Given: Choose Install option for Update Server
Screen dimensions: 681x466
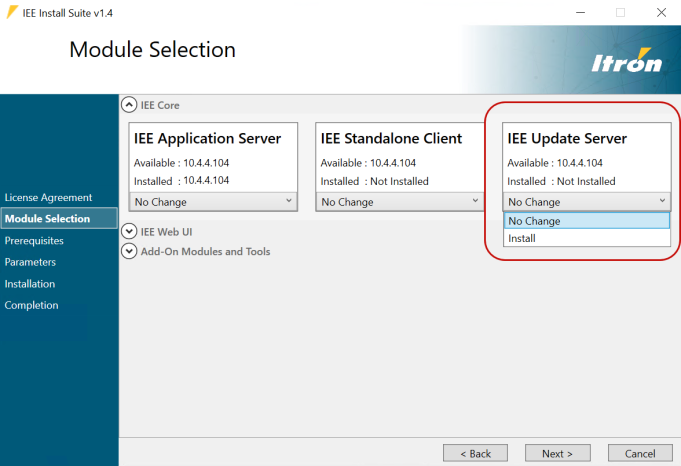Looking at the screenshot, I should tap(587, 238).
